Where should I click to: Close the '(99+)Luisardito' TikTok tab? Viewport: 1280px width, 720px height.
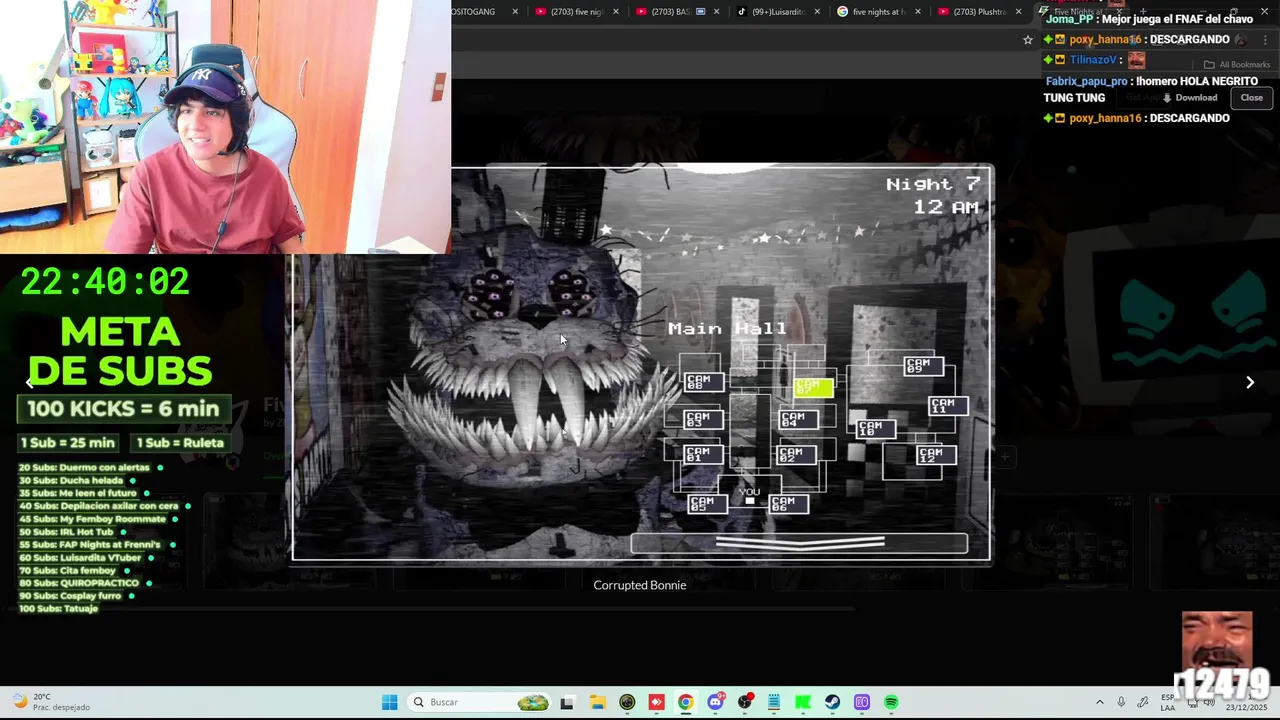(817, 12)
